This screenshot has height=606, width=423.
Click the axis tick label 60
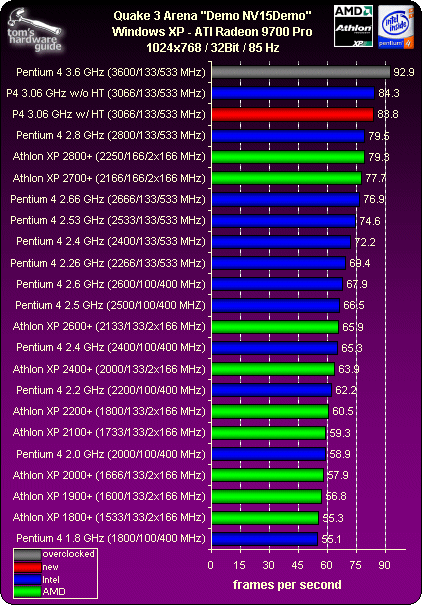click(x=326, y=565)
